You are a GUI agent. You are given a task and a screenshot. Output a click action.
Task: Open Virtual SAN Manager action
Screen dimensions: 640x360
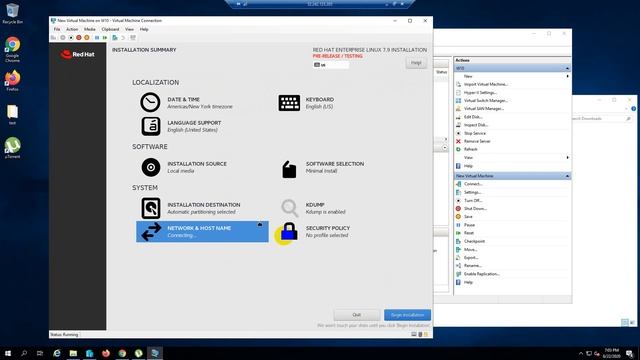pos(483,109)
